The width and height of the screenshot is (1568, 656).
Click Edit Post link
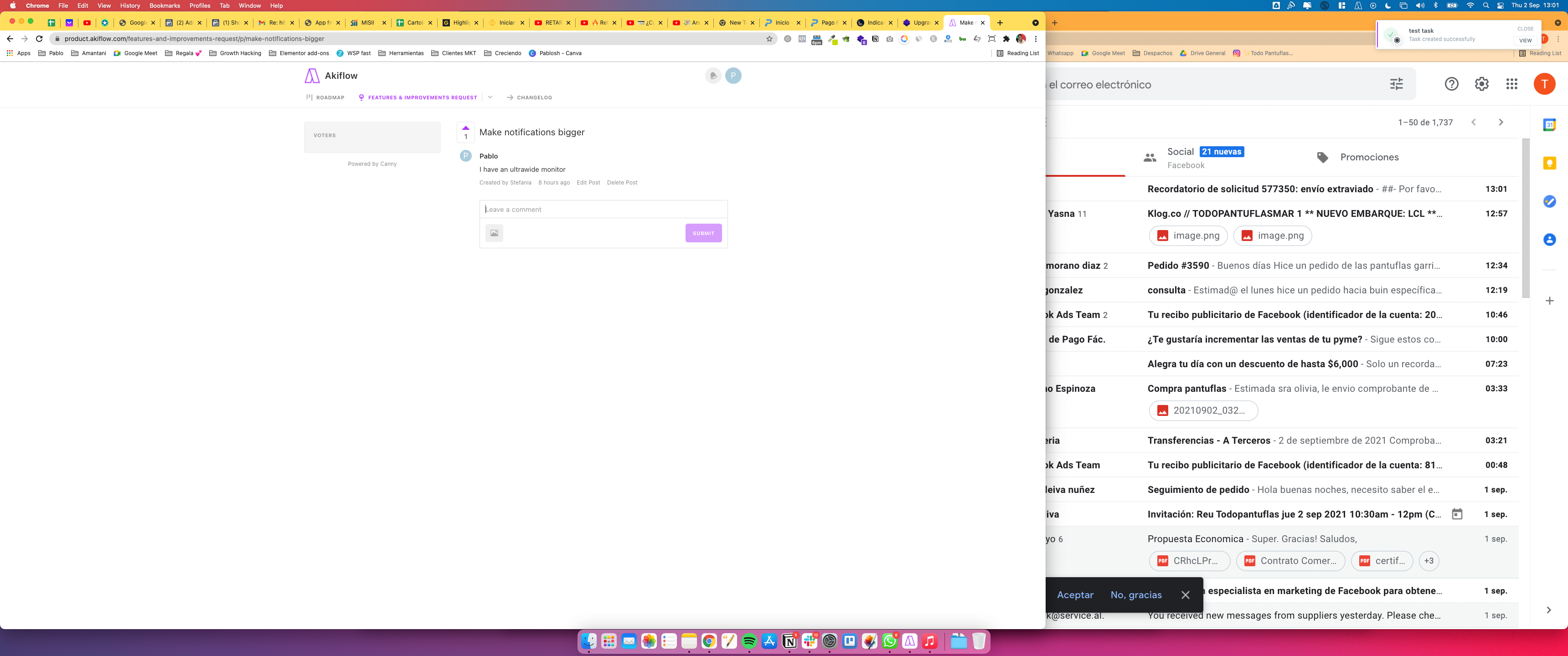coord(588,183)
